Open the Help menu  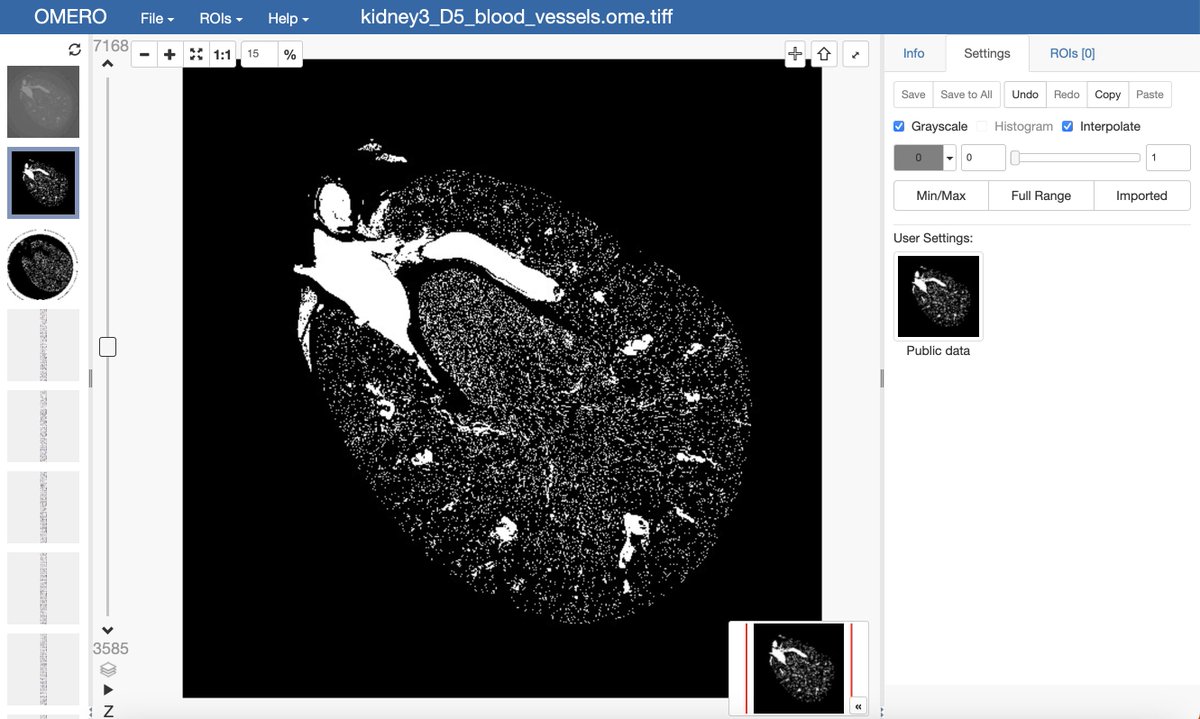point(288,19)
